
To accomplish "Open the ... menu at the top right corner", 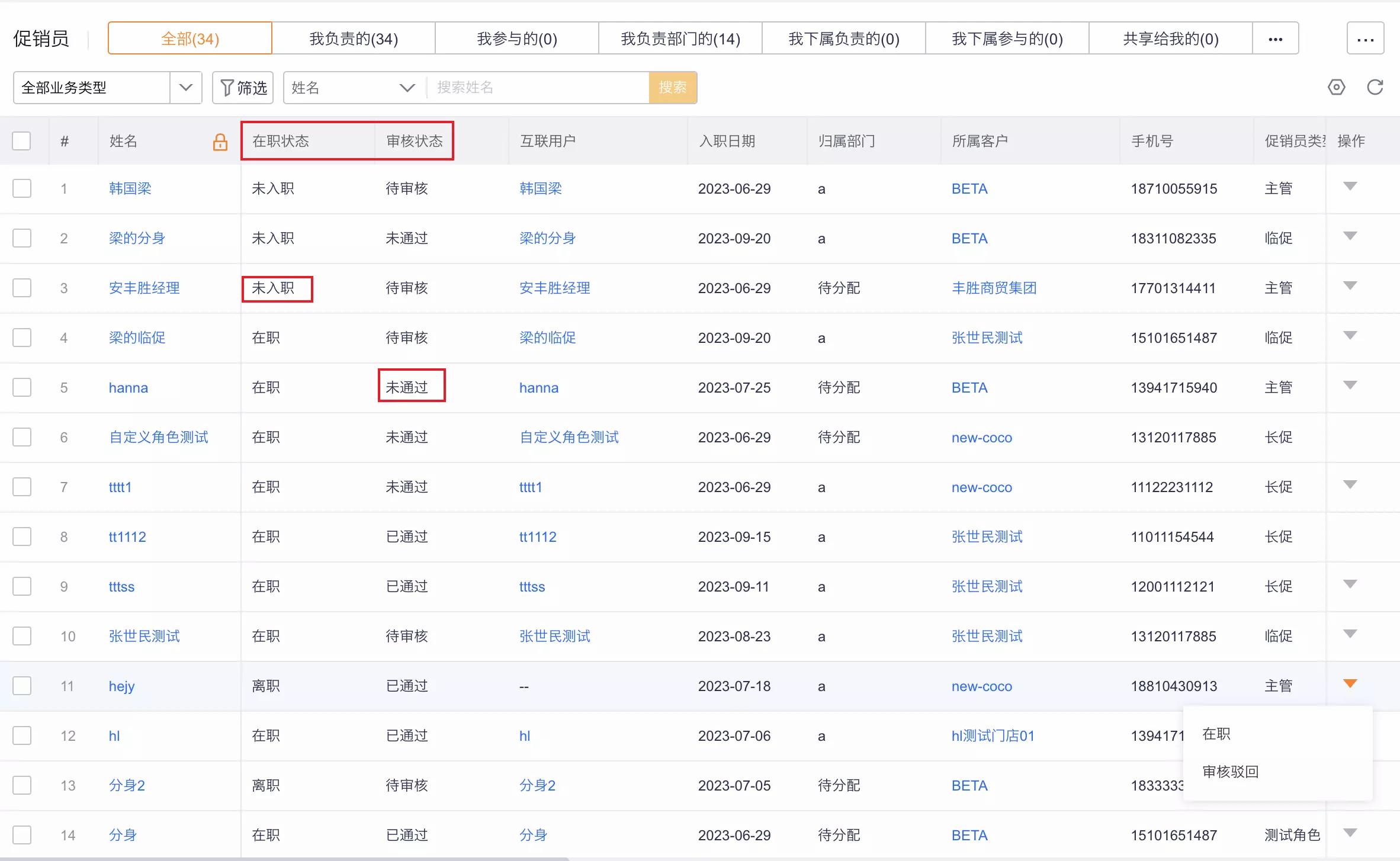I will tap(1366, 40).
